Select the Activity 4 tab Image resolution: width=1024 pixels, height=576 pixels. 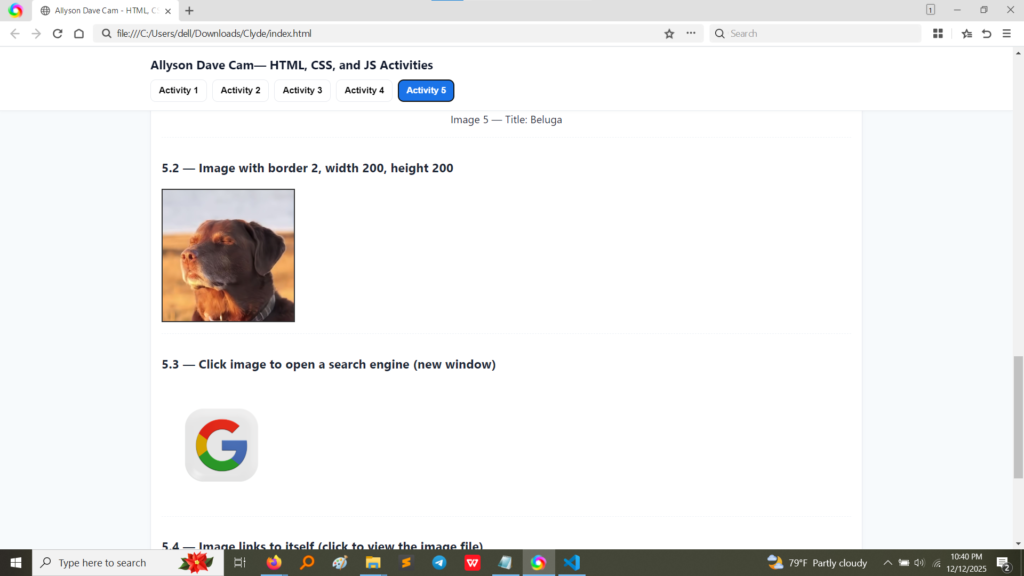[x=364, y=91]
